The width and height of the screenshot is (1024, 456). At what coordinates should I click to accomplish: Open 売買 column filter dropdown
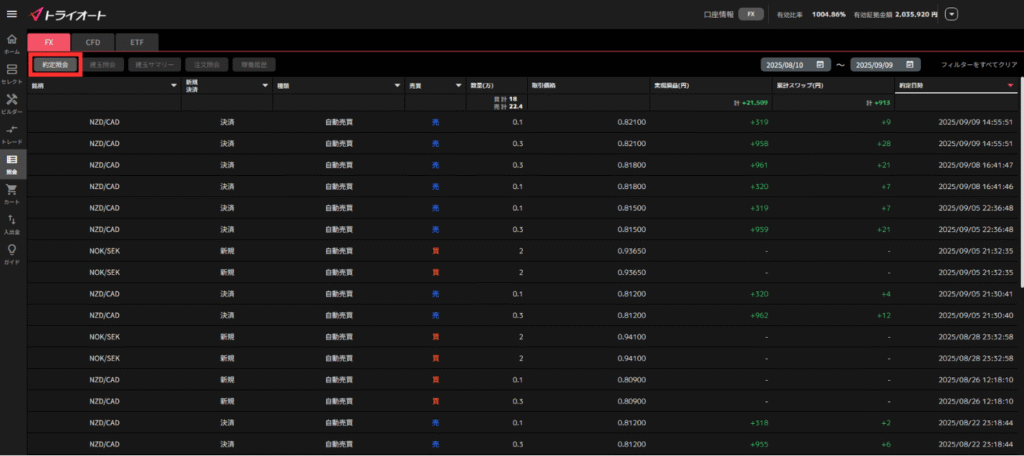pos(458,86)
